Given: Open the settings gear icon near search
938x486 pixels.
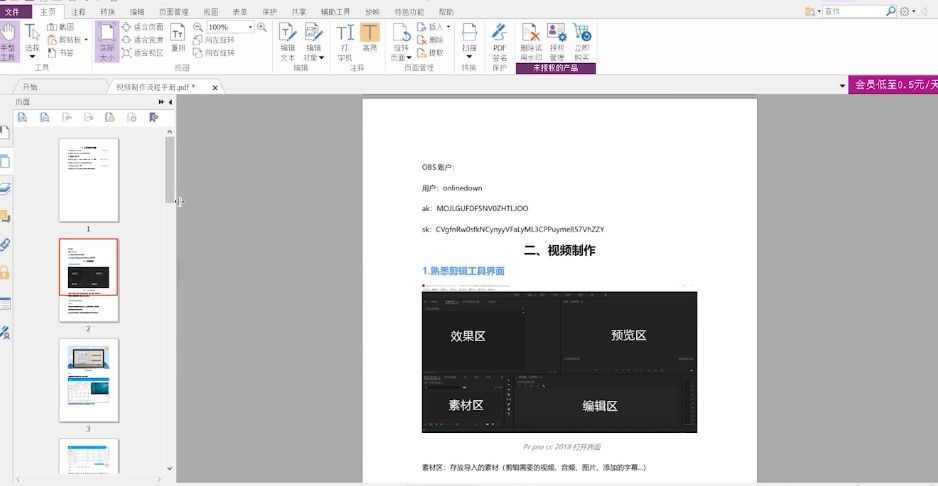Looking at the screenshot, I should (904, 11).
